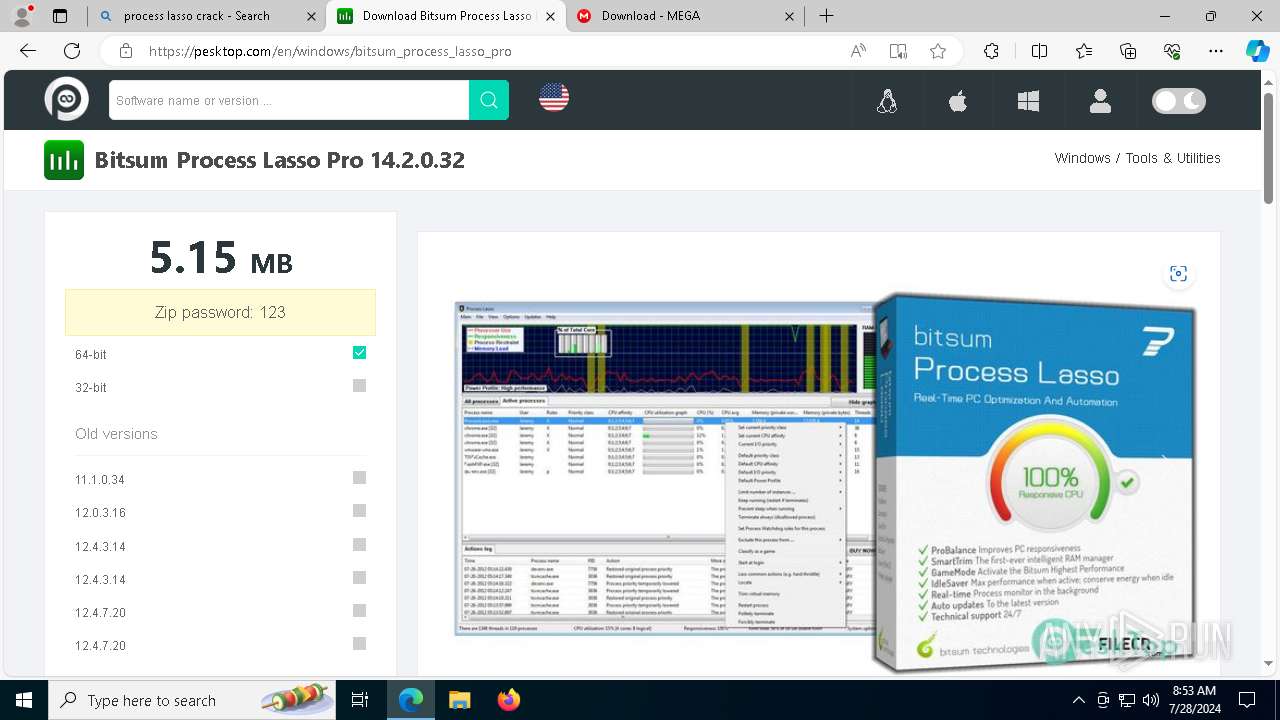The width and height of the screenshot is (1280, 720).
Task: Click the green Process Lasso app icon
Action: click(x=64, y=160)
